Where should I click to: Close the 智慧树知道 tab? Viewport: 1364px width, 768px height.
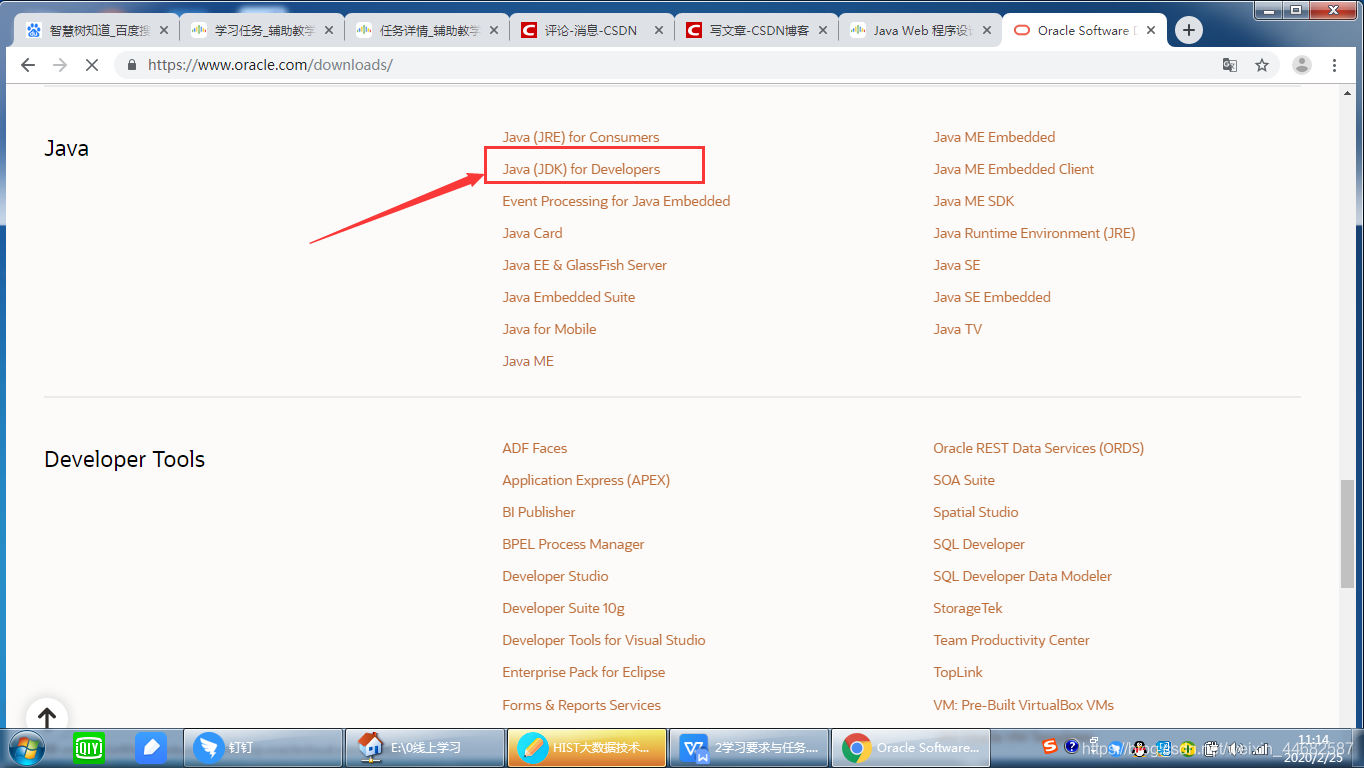164,31
